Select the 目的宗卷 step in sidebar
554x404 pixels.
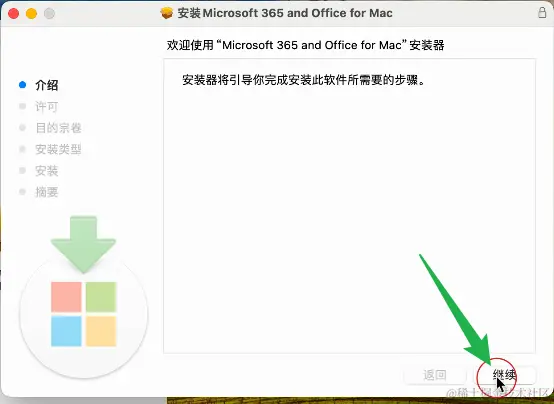coord(58,128)
